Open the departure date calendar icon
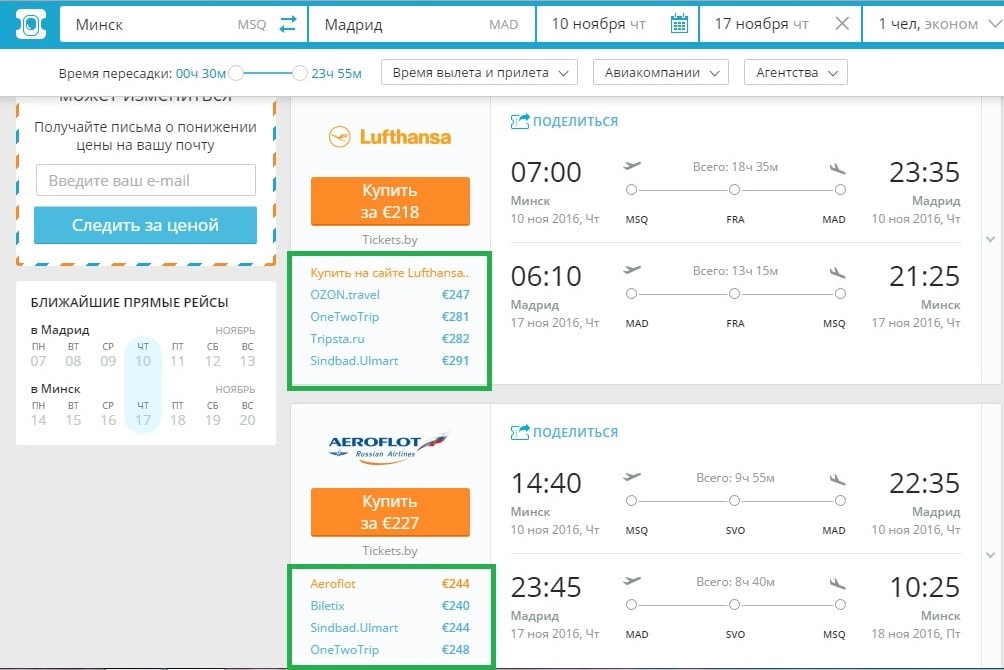This screenshot has height=670, width=1004. point(679,24)
